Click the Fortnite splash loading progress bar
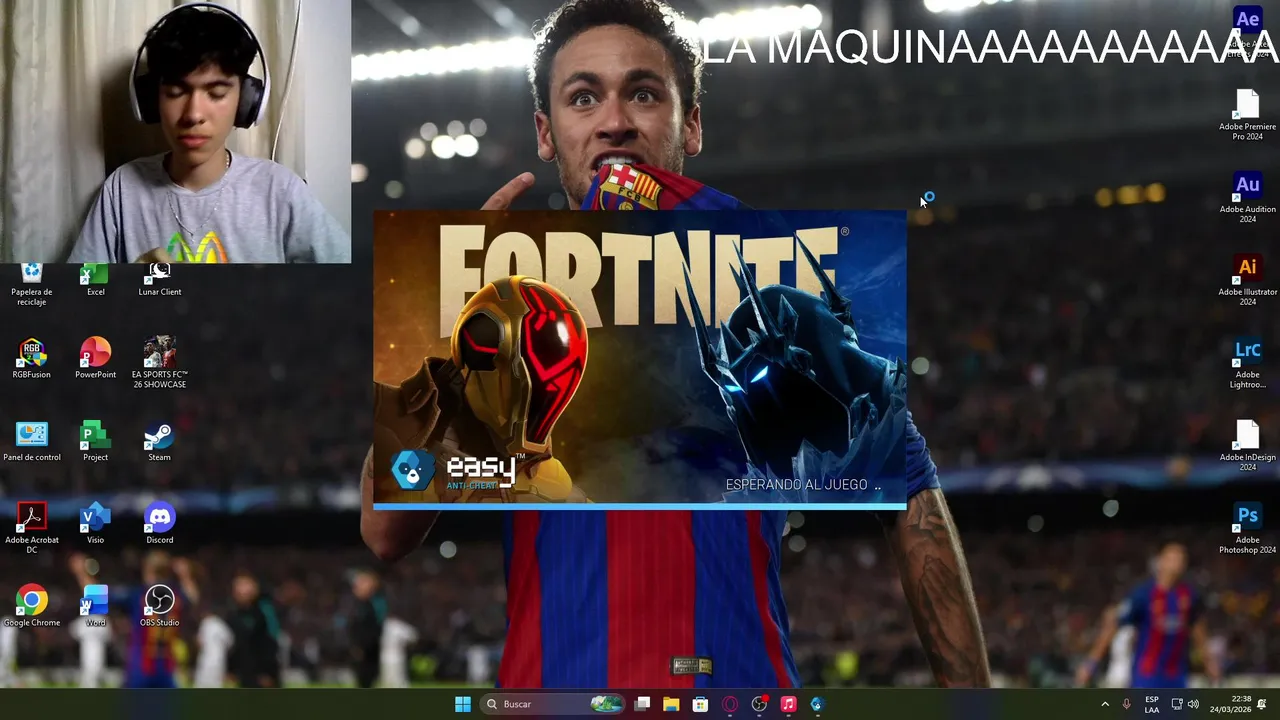The height and width of the screenshot is (720, 1280). click(640, 507)
